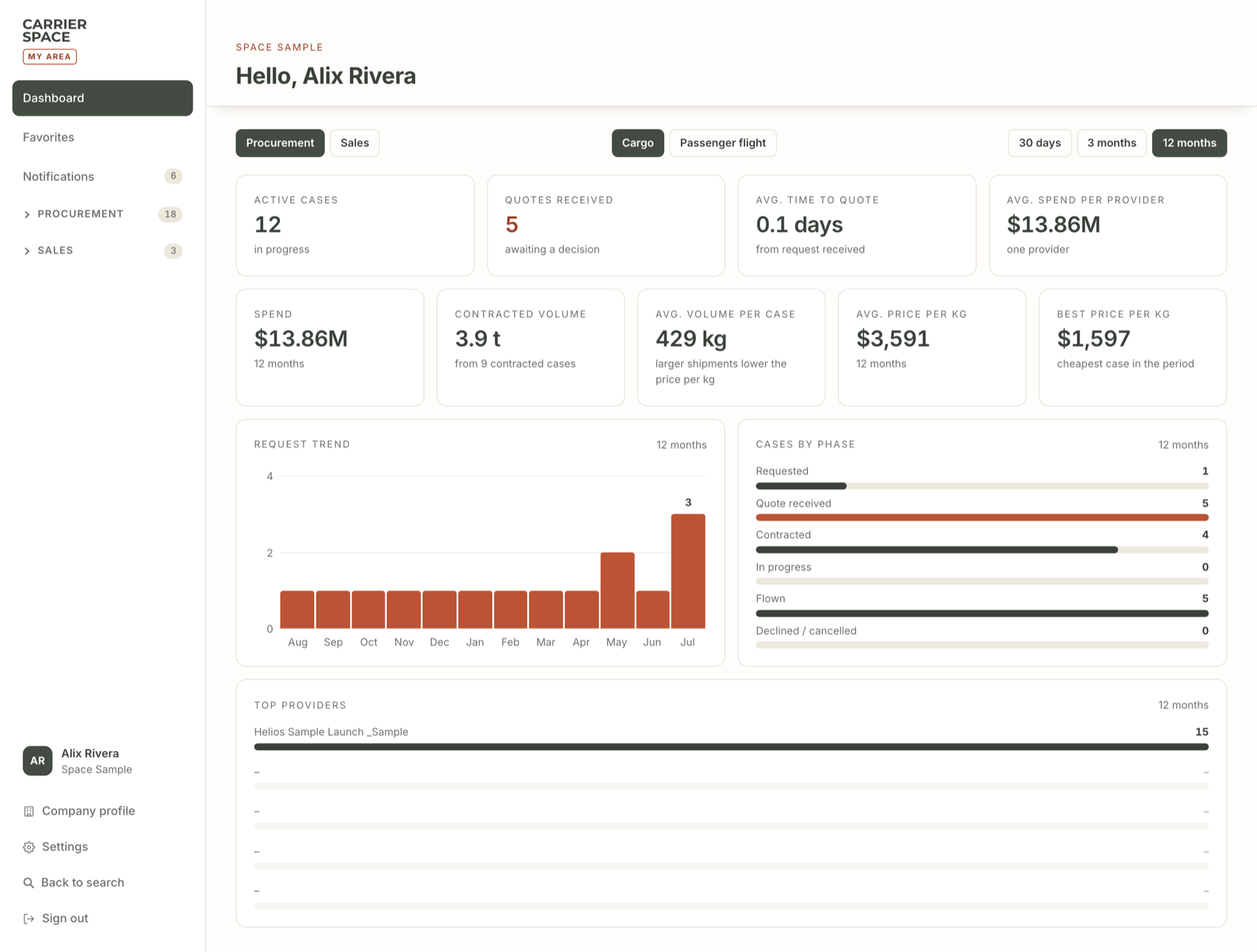This screenshot has width=1257, height=952.
Task: Click the Notifications count badge showing 6
Action: (x=173, y=176)
